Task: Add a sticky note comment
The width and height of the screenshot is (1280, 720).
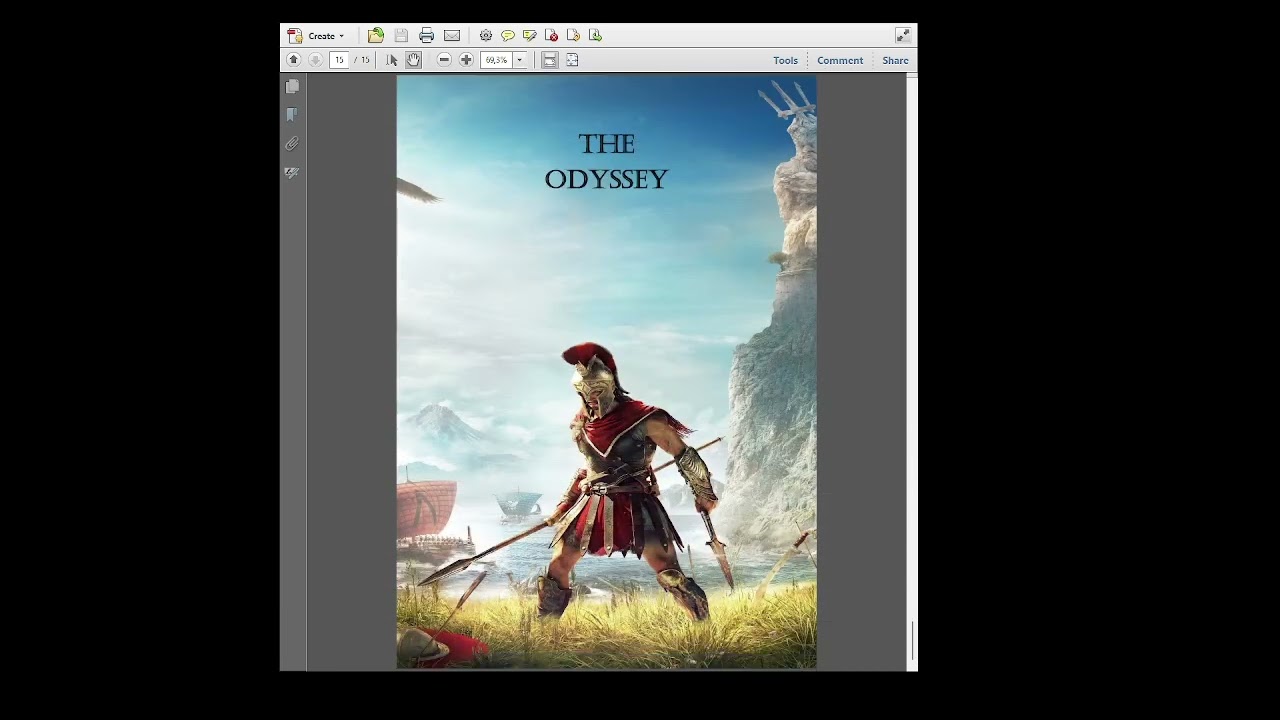Action: [x=508, y=36]
